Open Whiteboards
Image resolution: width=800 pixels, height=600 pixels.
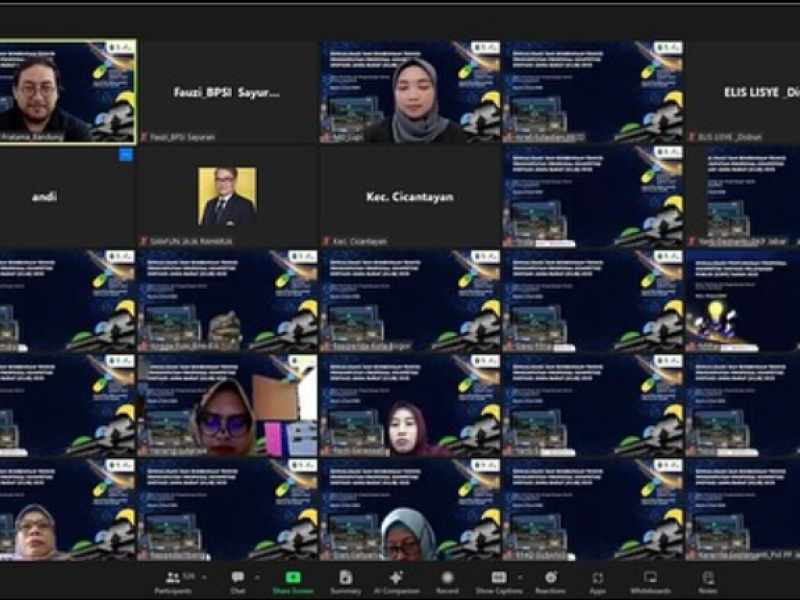(650, 578)
